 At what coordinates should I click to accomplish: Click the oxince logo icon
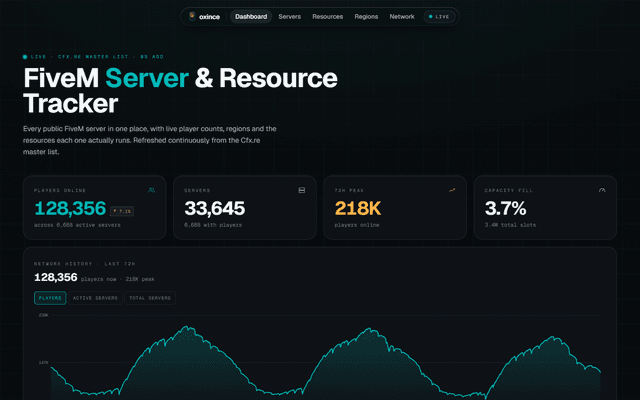click(x=192, y=16)
